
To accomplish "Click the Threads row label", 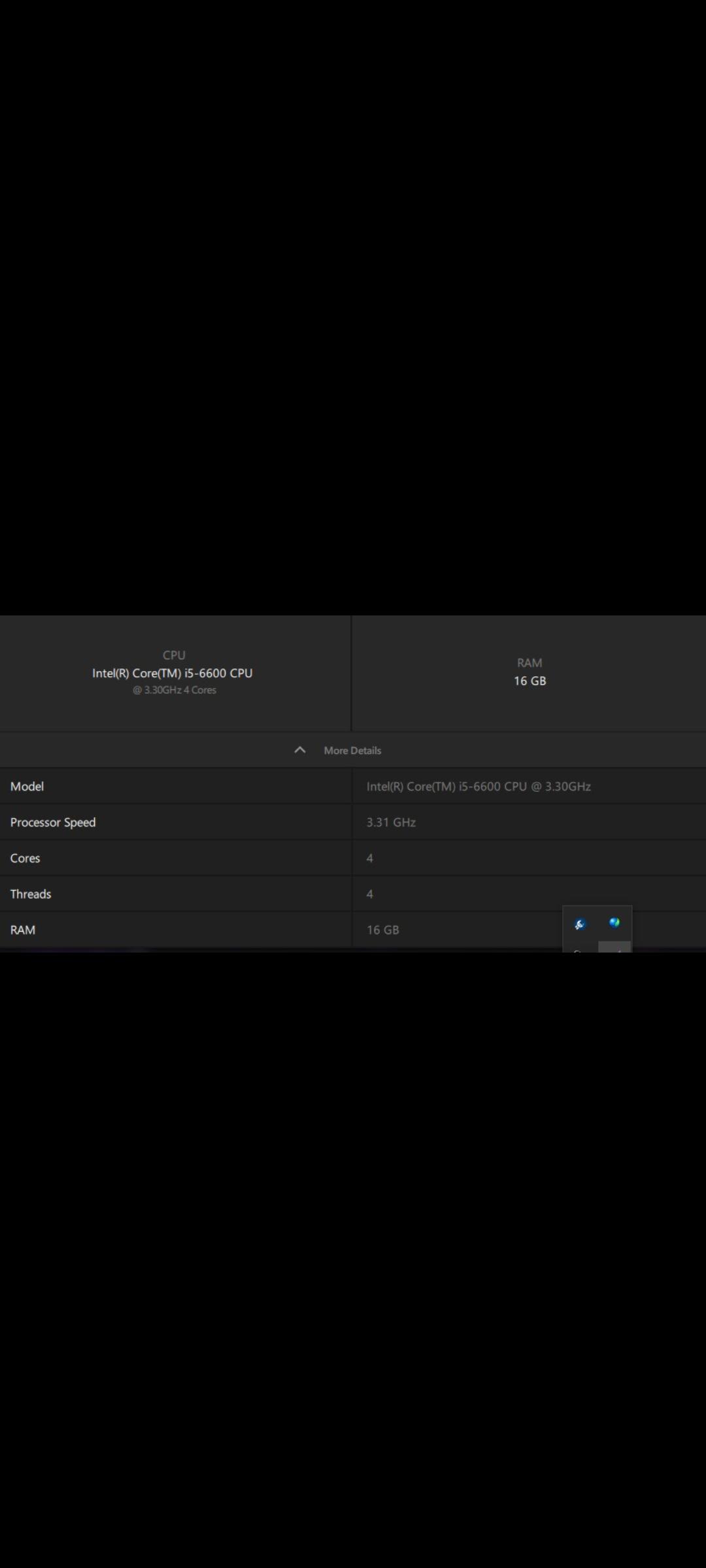I will (x=31, y=894).
